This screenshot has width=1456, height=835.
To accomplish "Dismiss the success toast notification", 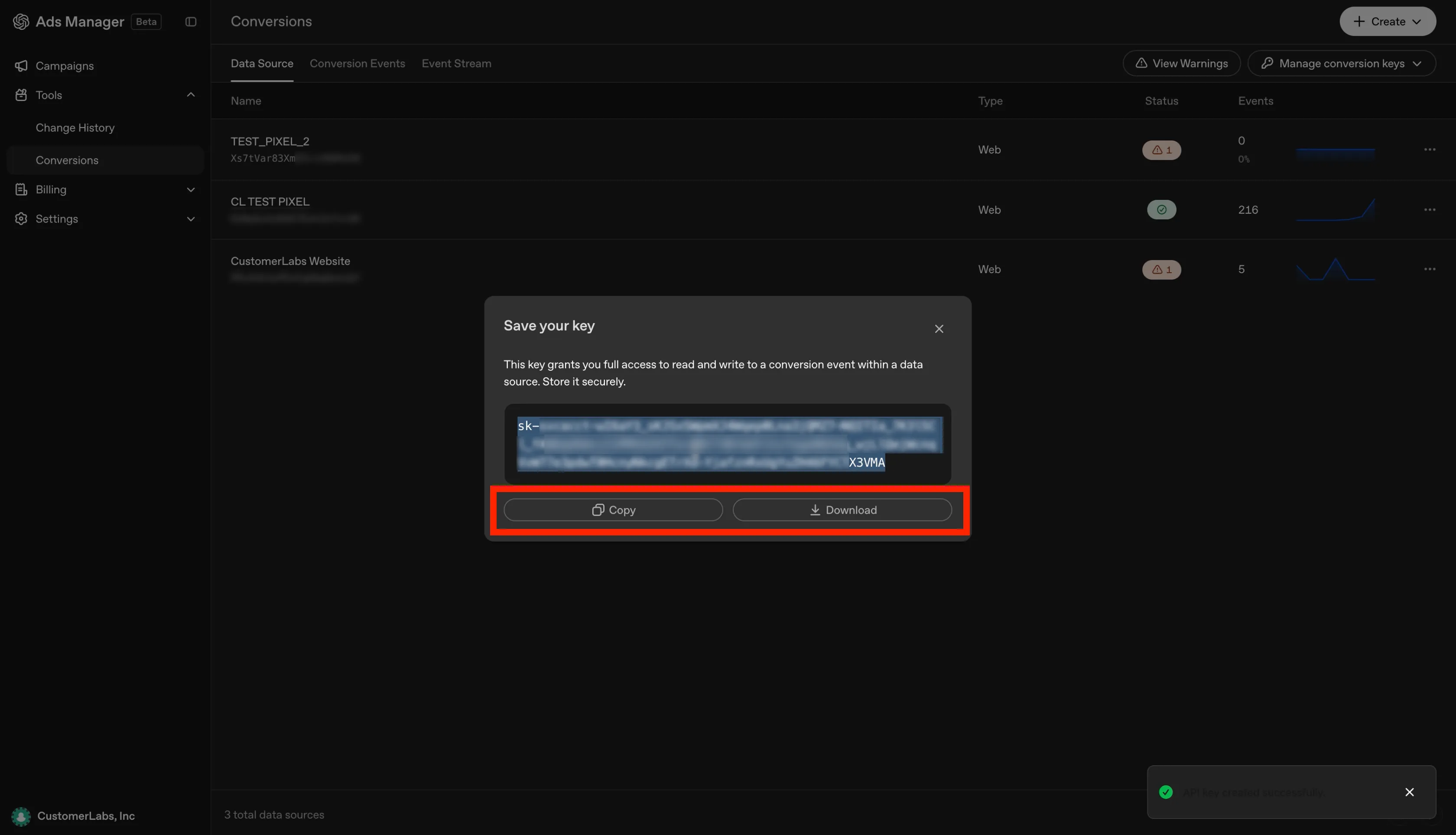I will point(1410,792).
